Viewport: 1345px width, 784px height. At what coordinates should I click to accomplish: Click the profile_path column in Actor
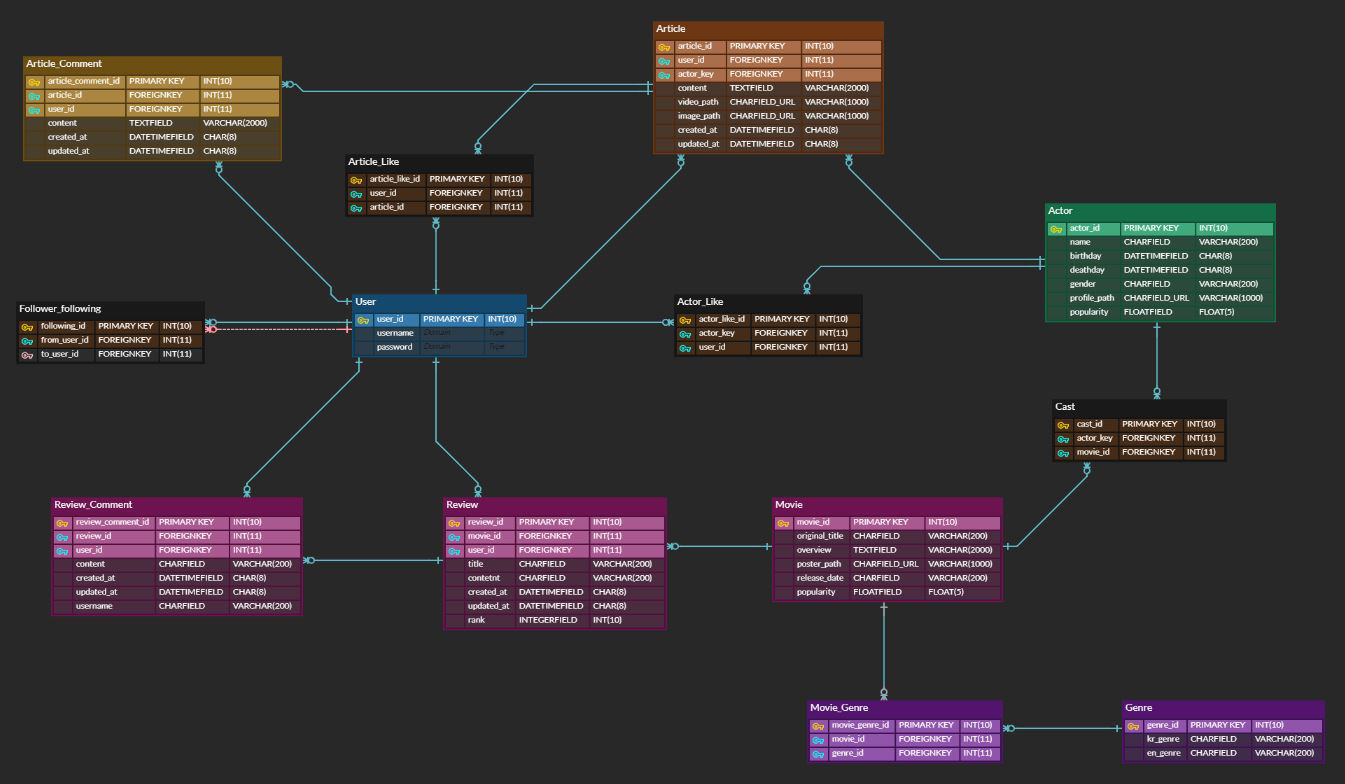(x=1092, y=298)
